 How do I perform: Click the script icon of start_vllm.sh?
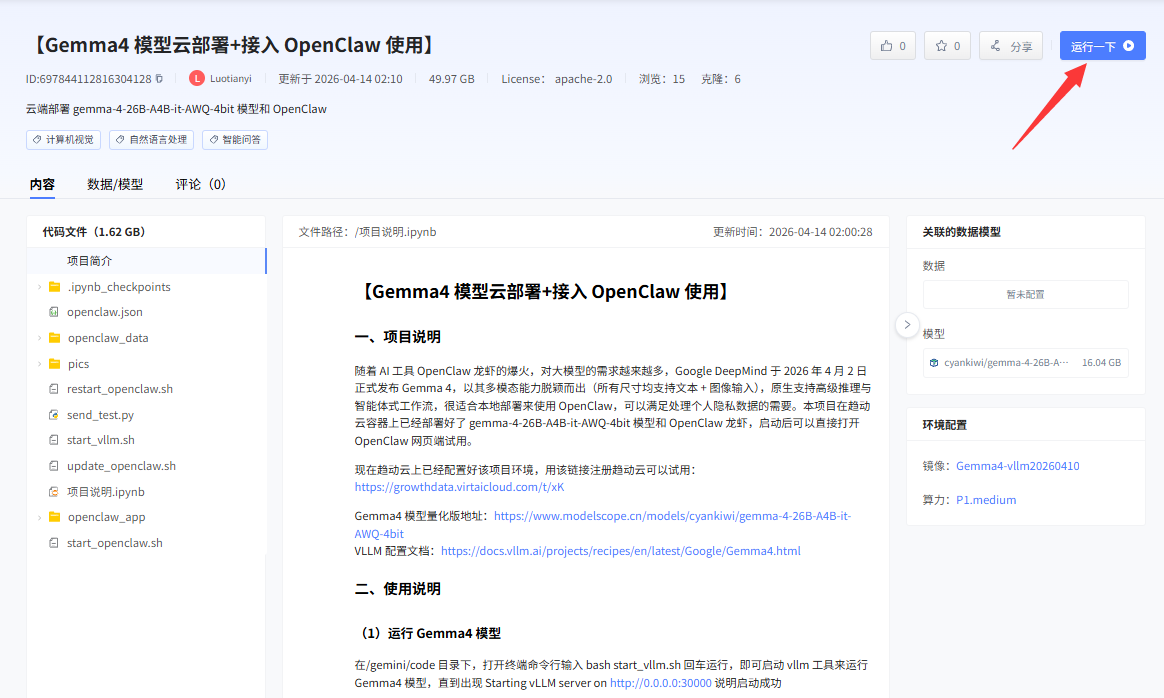point(53,440)
